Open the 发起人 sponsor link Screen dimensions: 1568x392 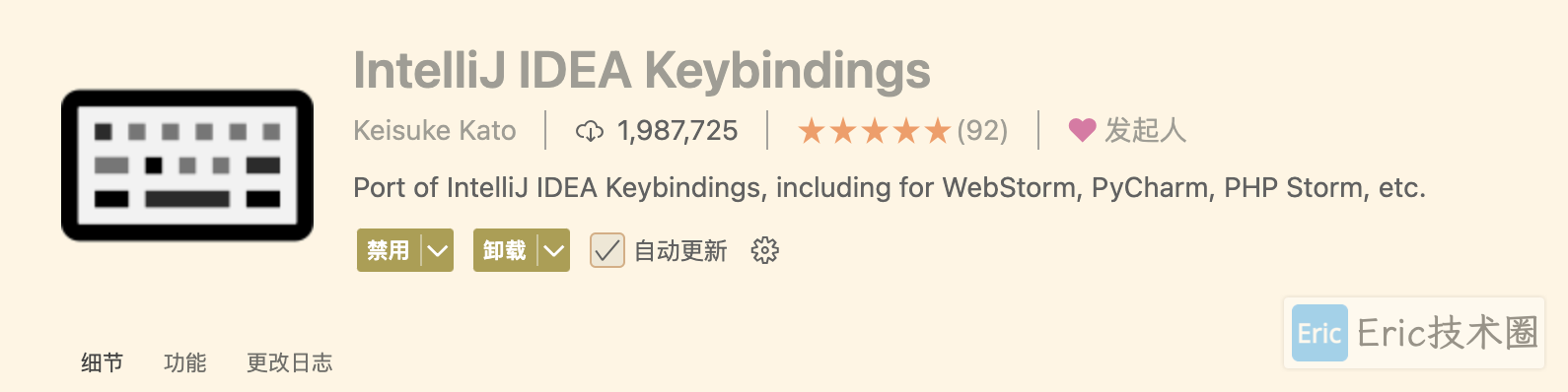(1145, 130)
